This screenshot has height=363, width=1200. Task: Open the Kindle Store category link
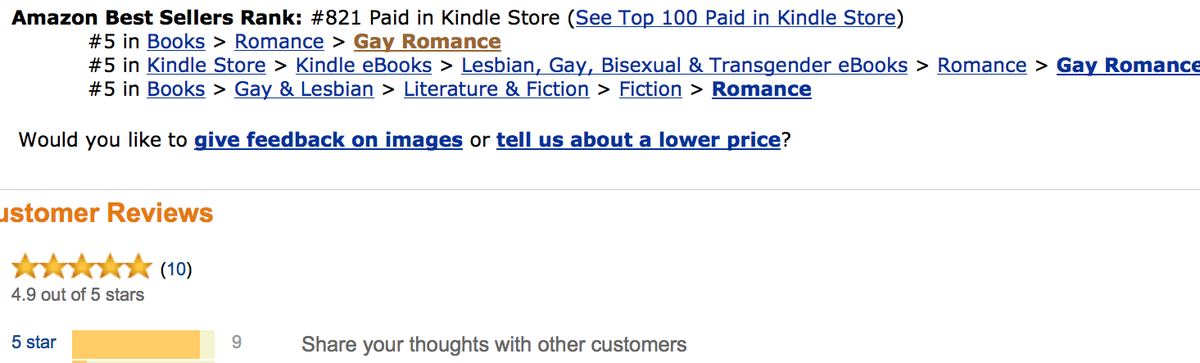(x=206, y=65)
